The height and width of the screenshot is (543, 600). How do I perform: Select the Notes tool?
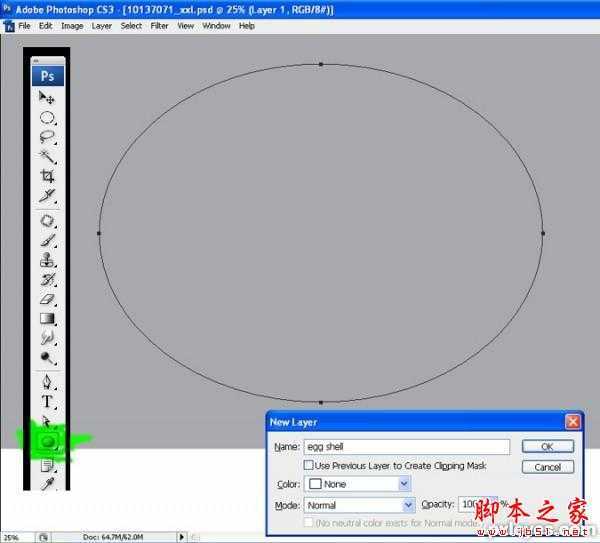(47, 466)
